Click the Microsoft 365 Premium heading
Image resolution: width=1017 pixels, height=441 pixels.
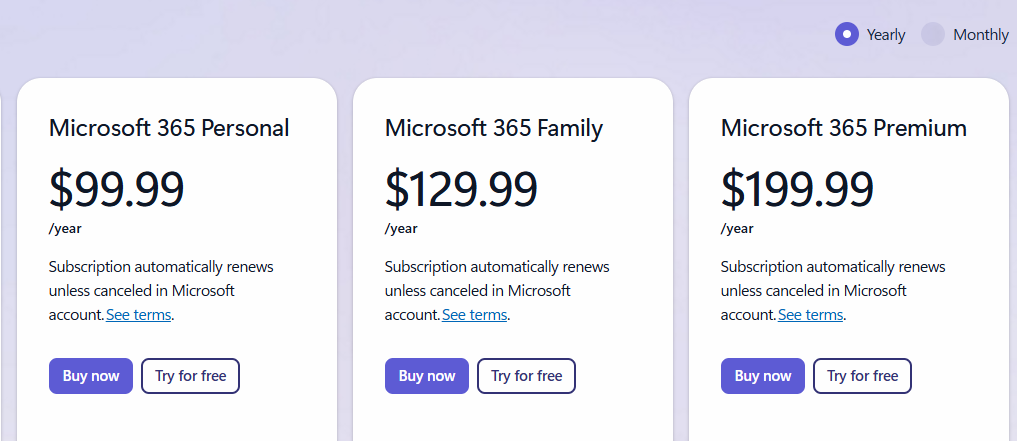click(844, 128)
